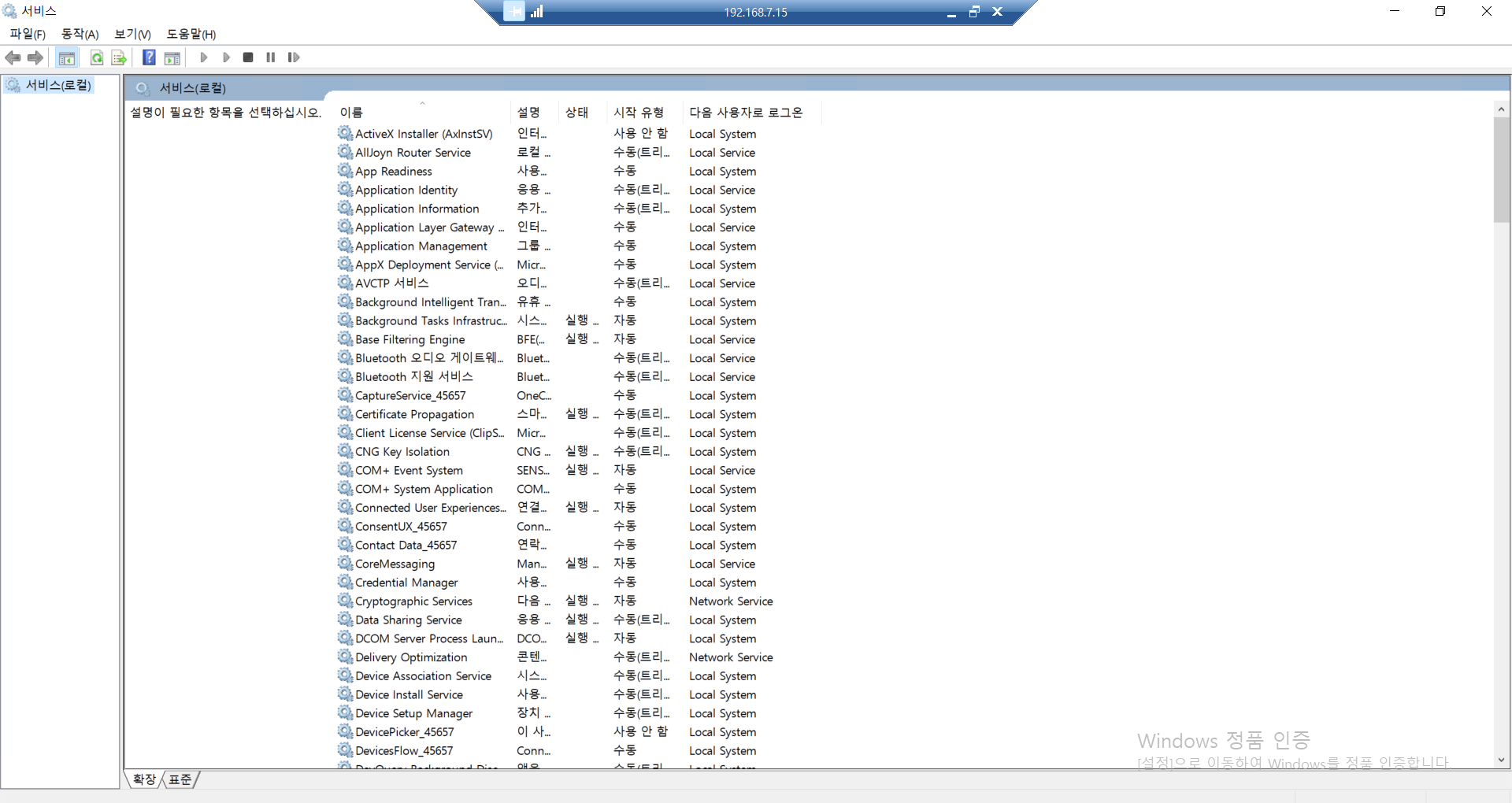Select AppX Deployment Service icon

click(x=345, y=265)
